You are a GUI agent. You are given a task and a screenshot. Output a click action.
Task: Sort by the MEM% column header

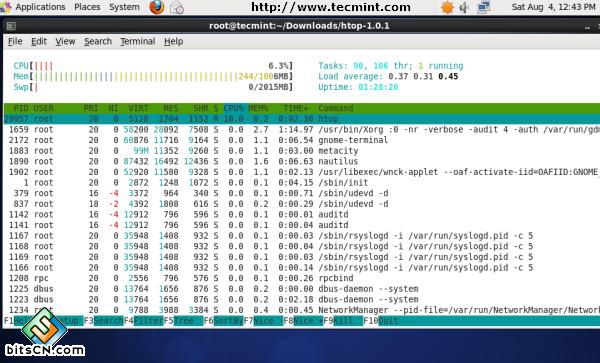(258, 108)
